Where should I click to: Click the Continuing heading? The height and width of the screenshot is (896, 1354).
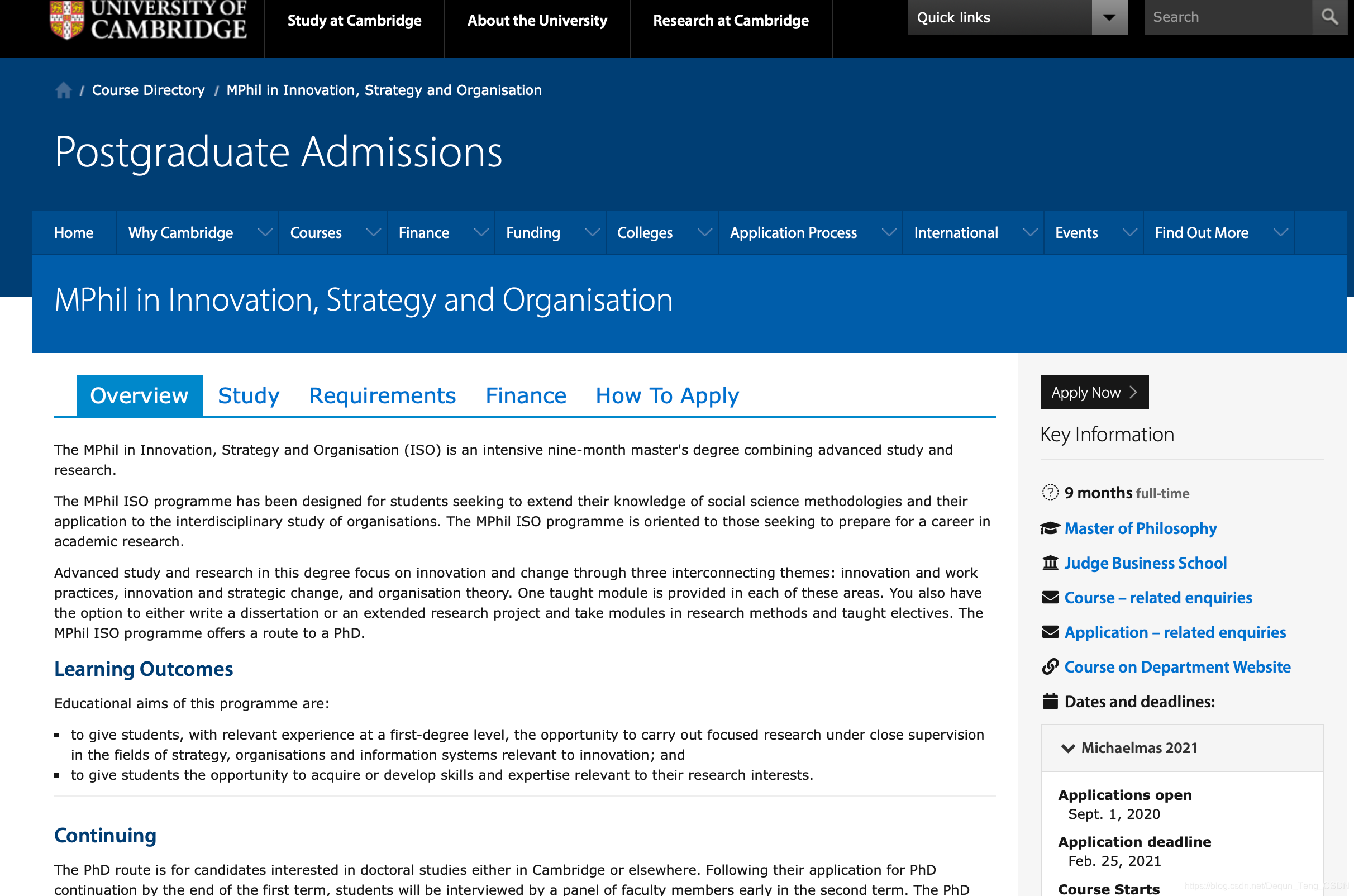pyautogui.click(x=105, y=836)
